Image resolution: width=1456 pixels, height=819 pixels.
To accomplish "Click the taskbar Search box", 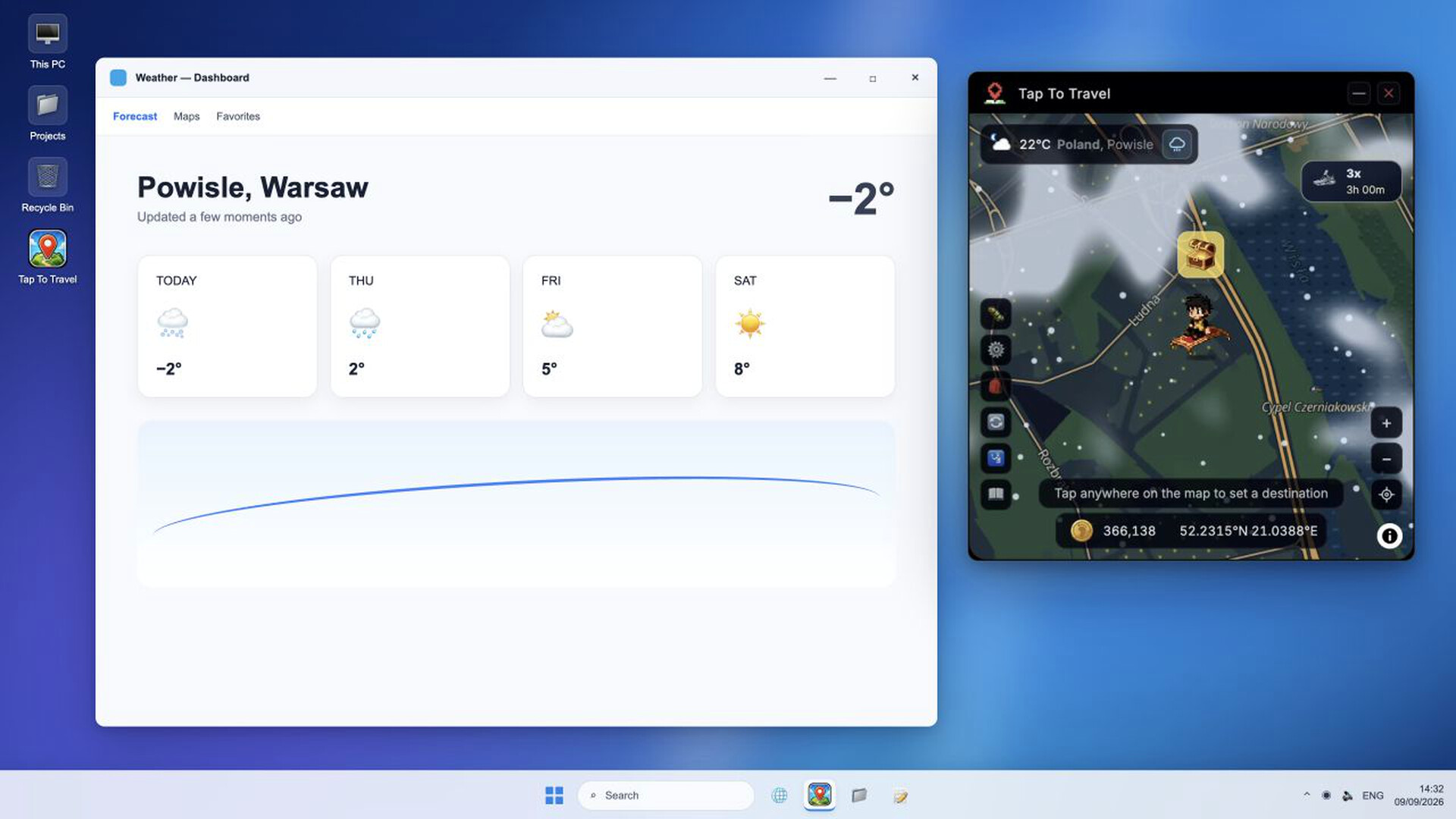I will point(666,795).
